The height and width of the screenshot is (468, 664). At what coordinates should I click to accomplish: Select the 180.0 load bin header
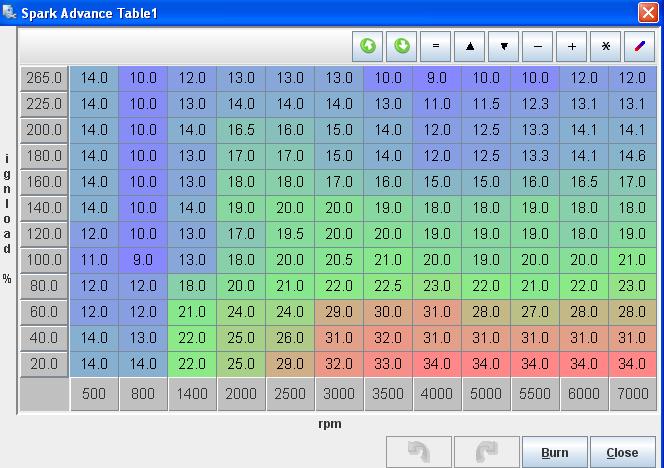tap(44, 156)
